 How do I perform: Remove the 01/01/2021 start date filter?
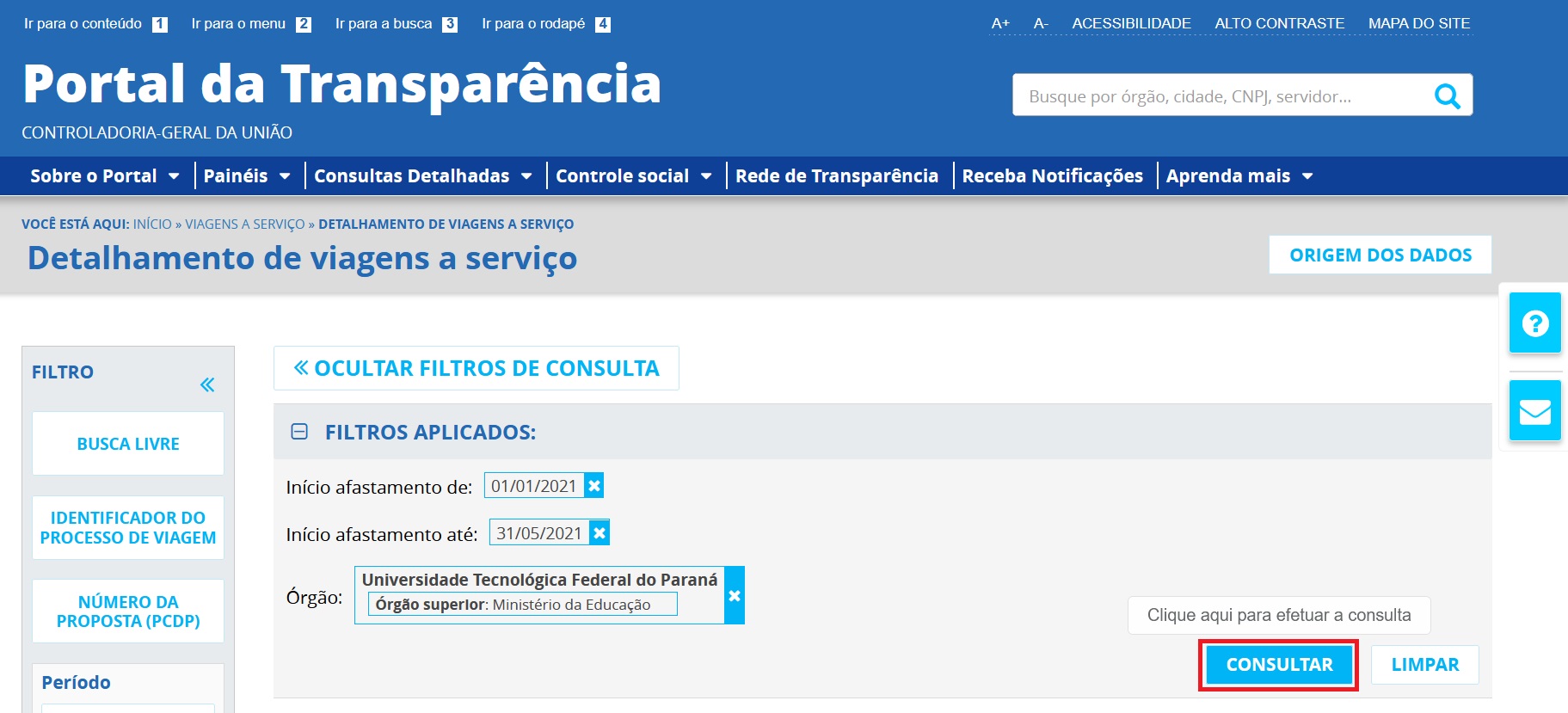pyautogui.click(x=594, y=486)
